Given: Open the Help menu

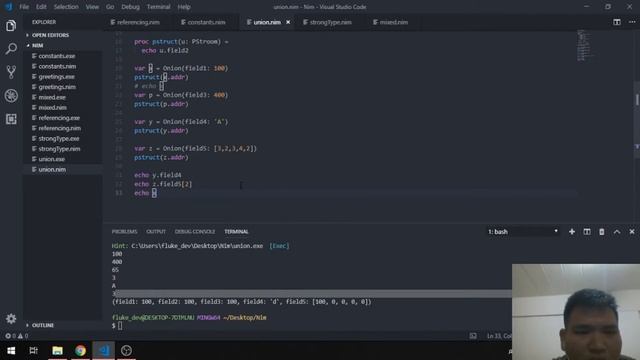Looking at the screenshot, I should tap(184, 7).
